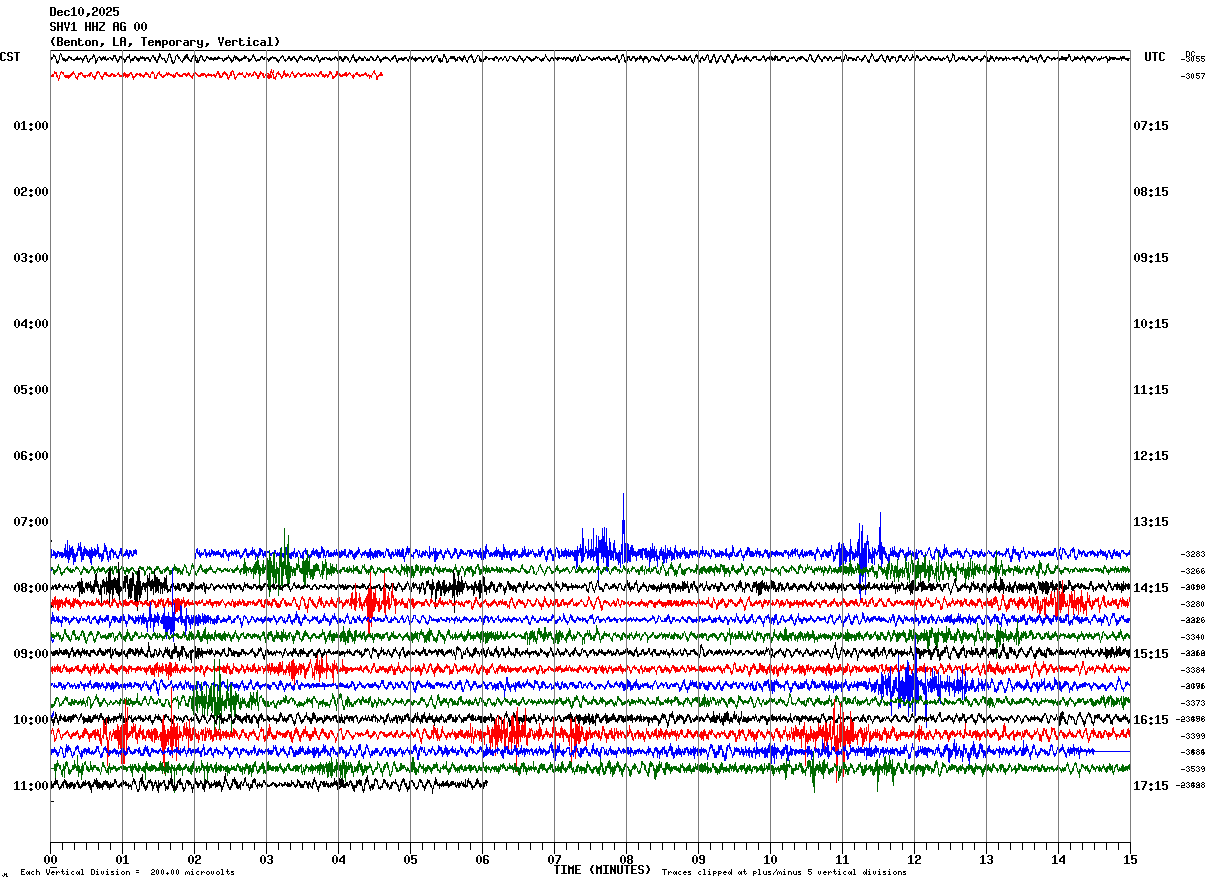Select the Benton, LA, Temporary, Vertical subtitle
This screenshot has width=1210, height=886.
click(x=165, y=42)
